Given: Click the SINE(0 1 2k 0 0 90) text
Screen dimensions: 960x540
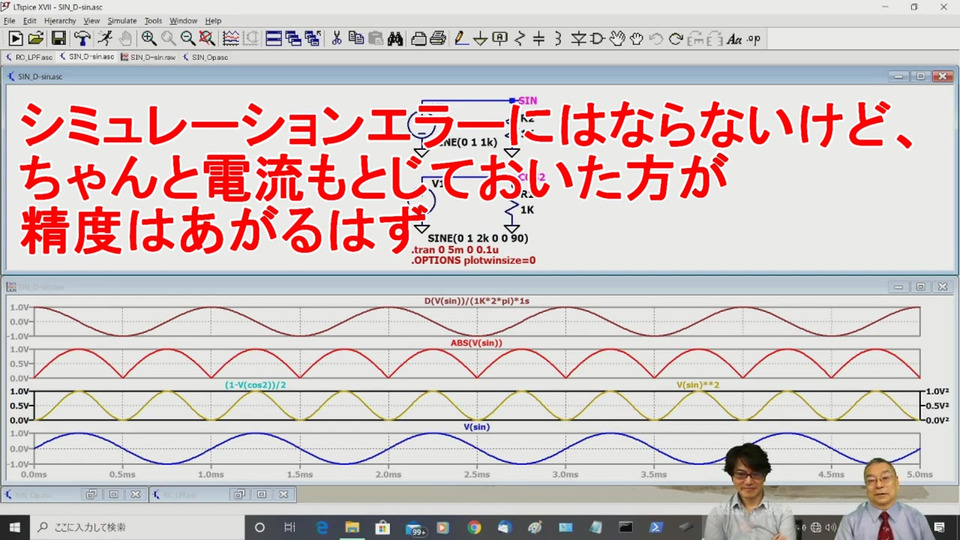Looking at the screenshot, I should pyautogui.click(x=478, y=238).
